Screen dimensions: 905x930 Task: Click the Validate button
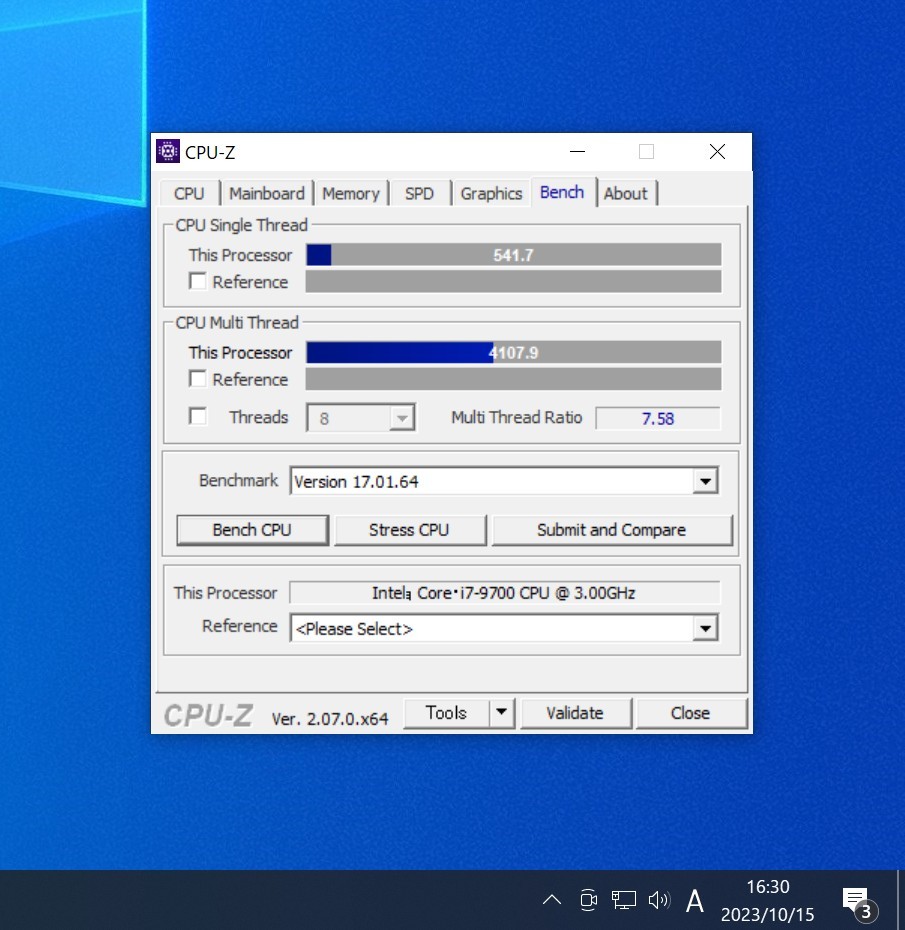575,712
